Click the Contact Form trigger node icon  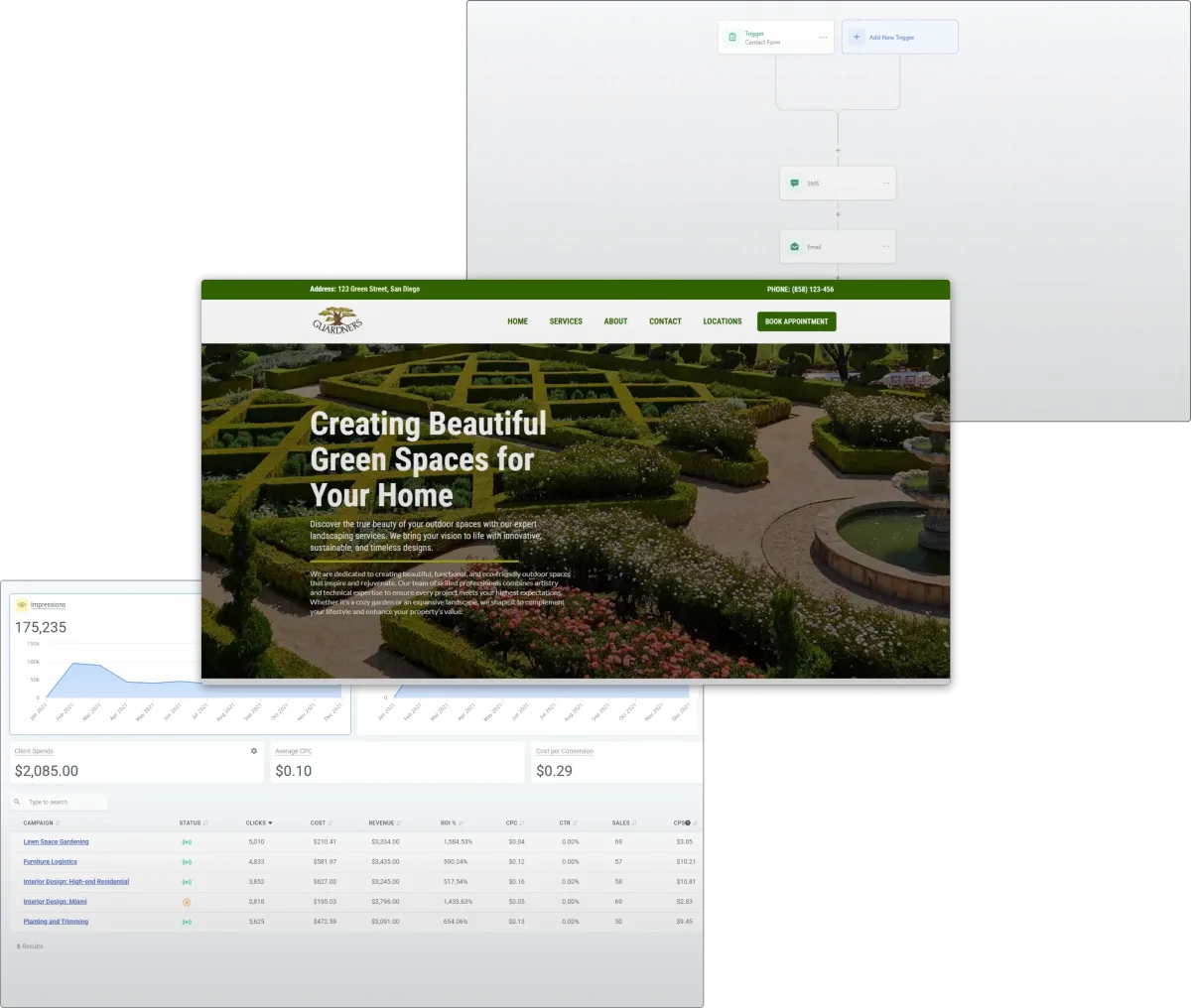[732, 37]
